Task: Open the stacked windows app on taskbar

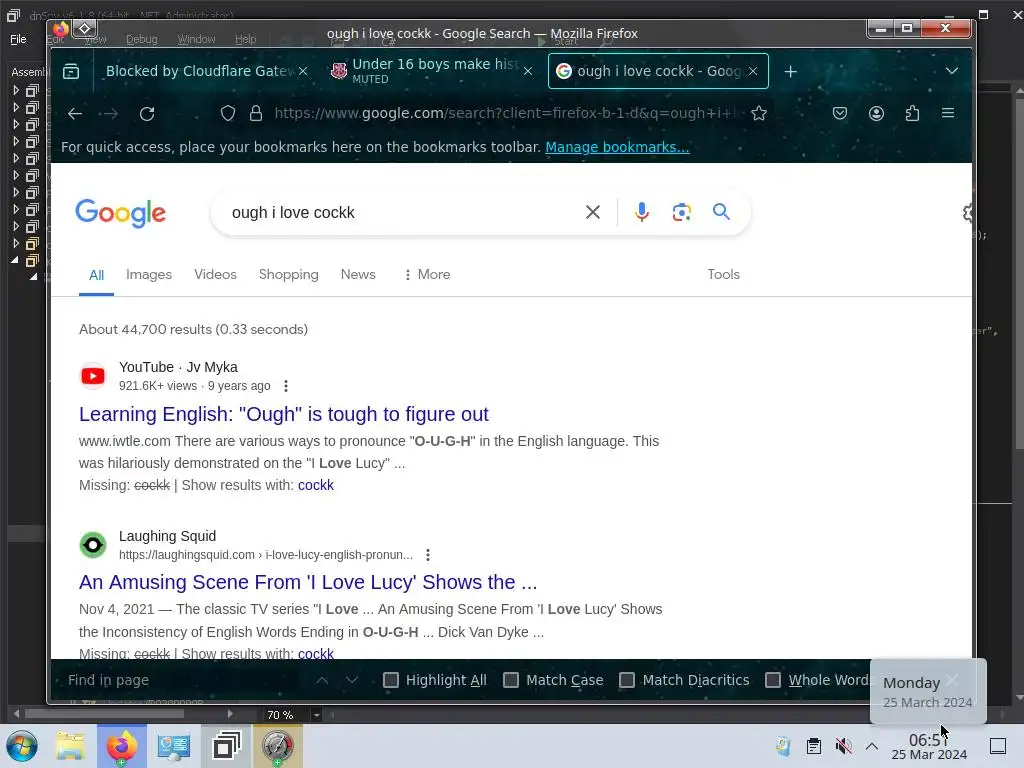Action: 226,746
